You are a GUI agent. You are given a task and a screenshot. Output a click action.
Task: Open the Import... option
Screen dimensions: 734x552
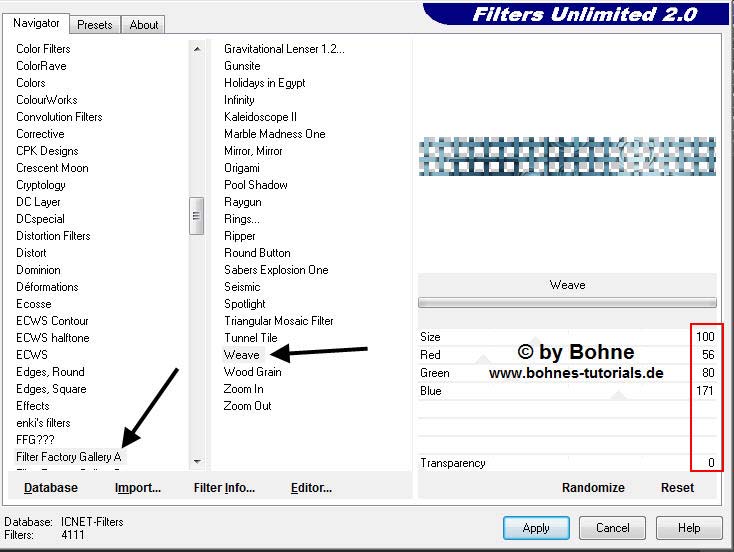(x=138, y=488)
